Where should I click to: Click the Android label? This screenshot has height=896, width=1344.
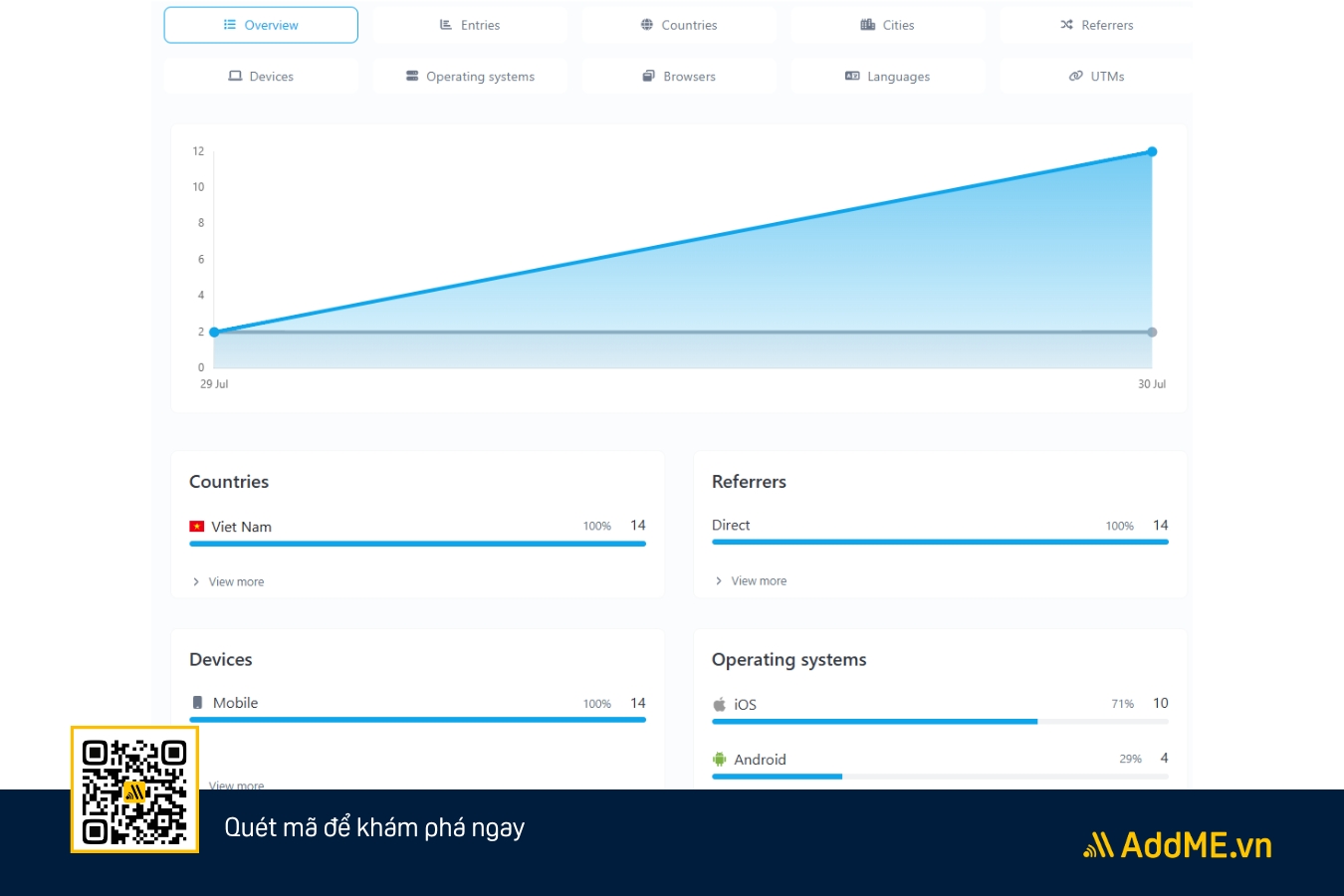click(x=760, y=759)
